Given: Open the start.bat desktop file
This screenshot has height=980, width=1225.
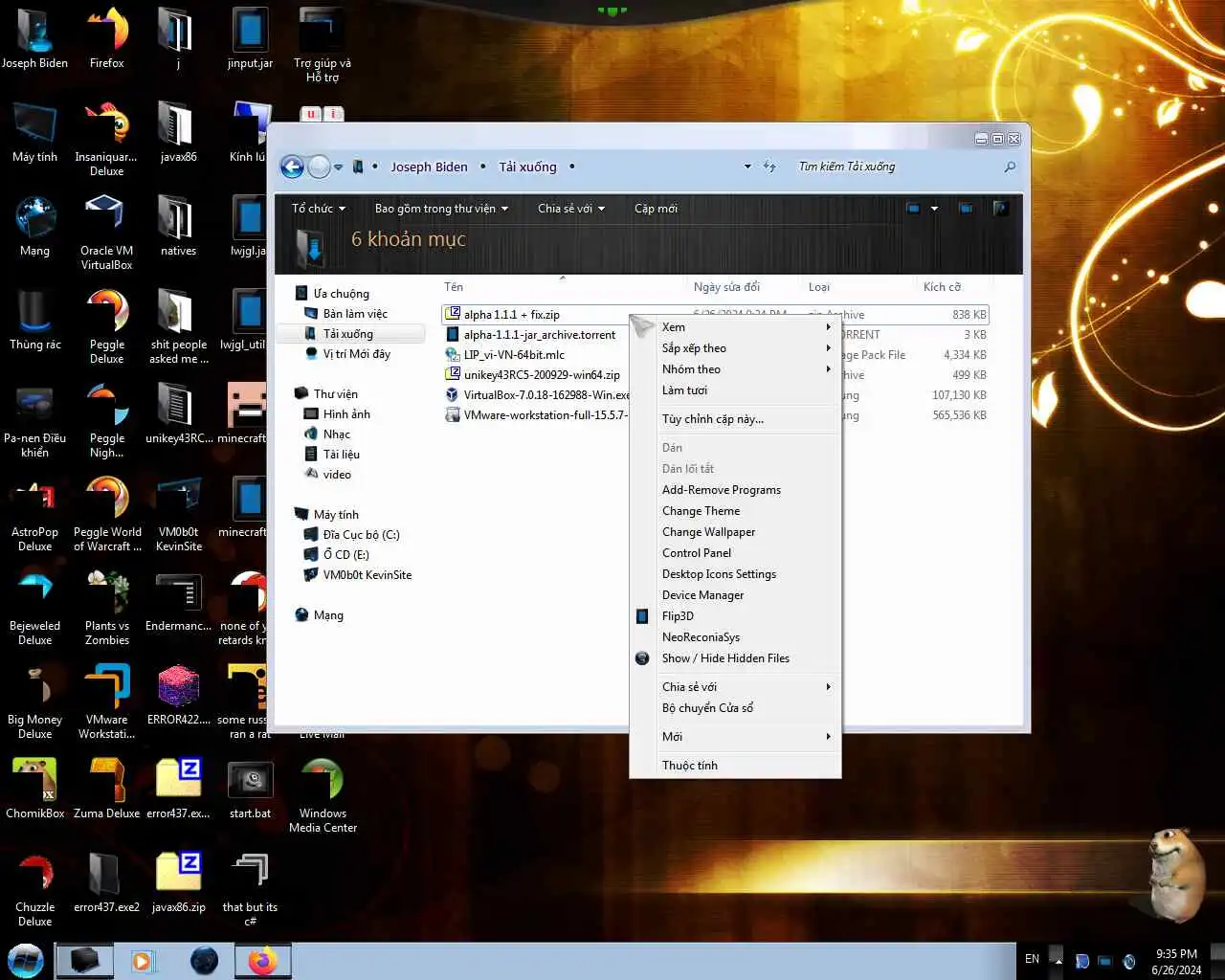Looking at the screenshot, I should click(251, 789).
